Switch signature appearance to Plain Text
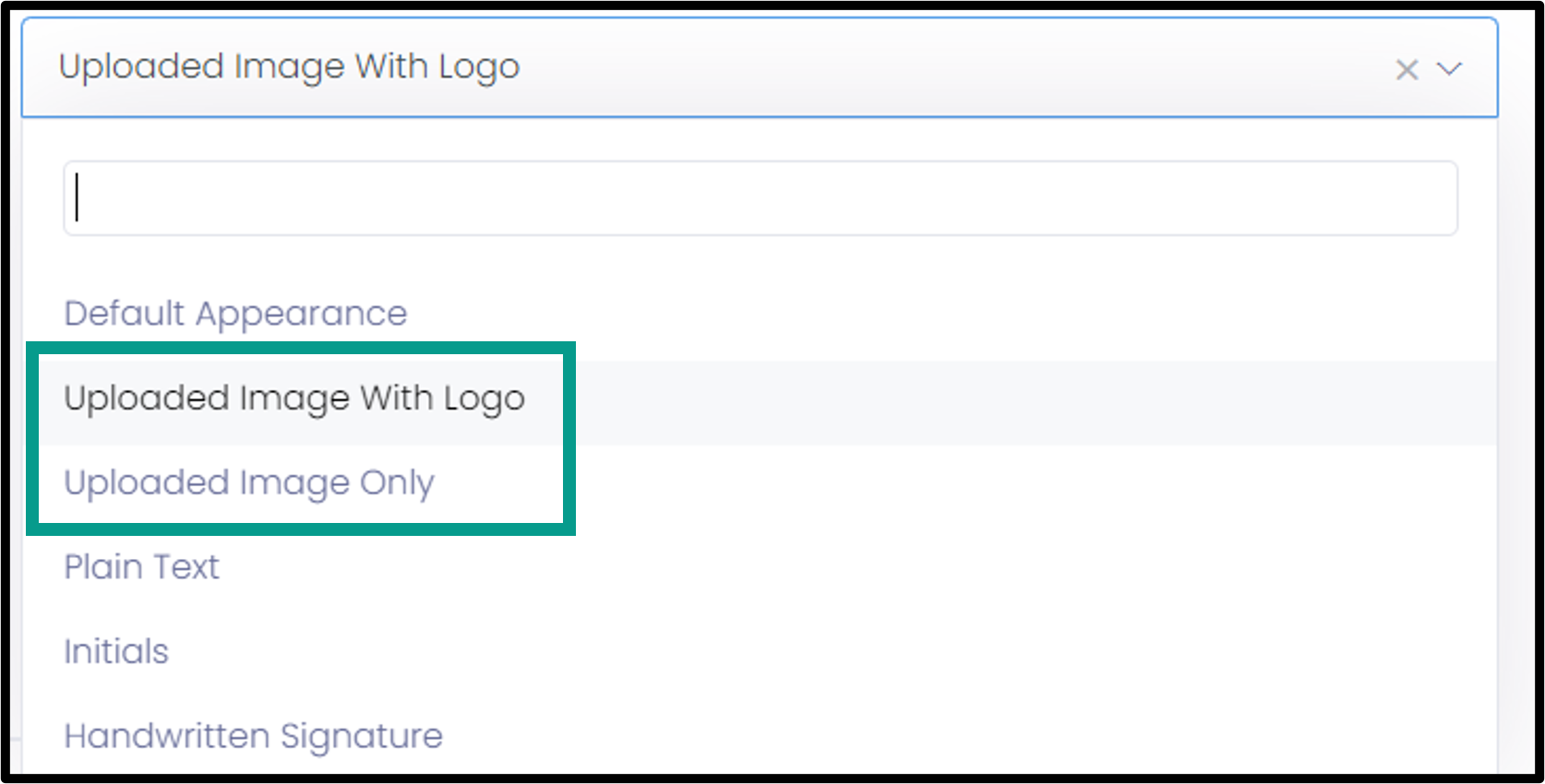1545x784 pixels. [x=141, y=566]
